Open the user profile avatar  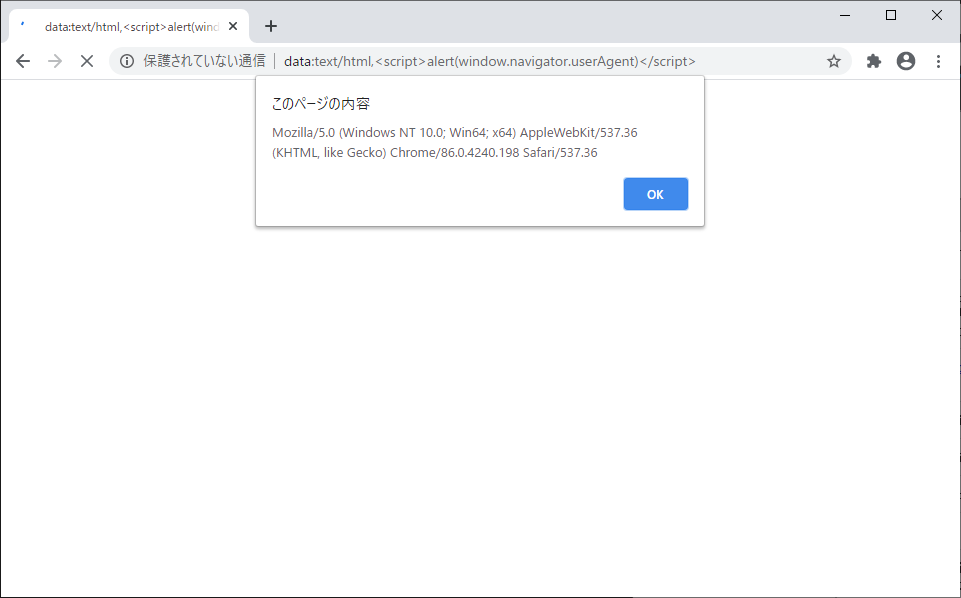pos(906,61)
